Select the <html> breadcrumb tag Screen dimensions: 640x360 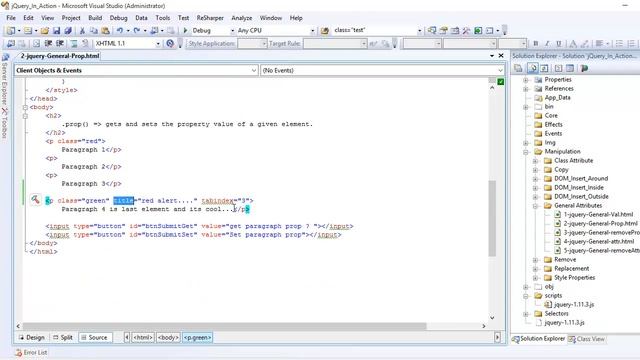(x=143, y=338)
